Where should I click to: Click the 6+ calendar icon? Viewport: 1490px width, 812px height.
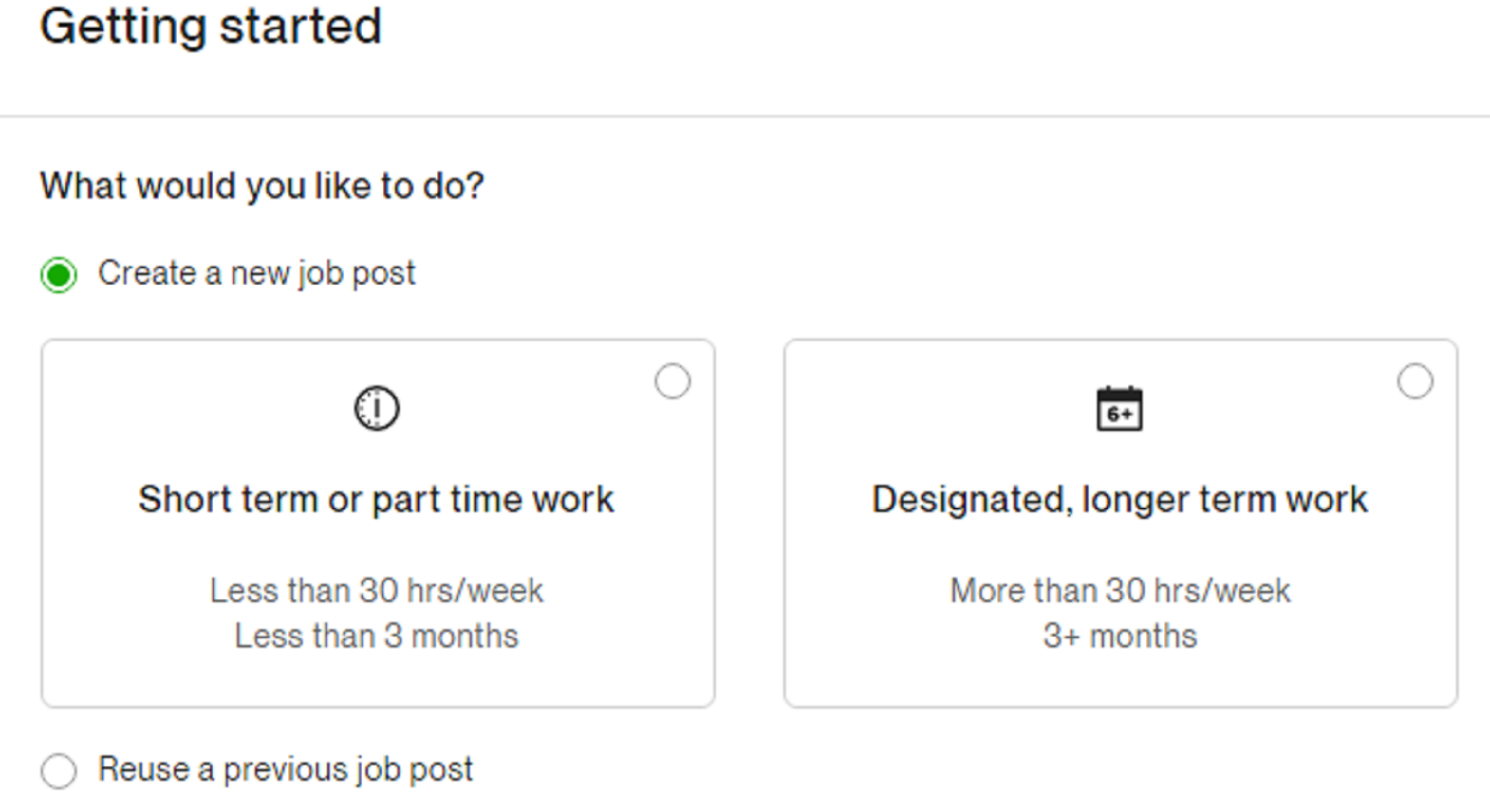point(1119,409)
